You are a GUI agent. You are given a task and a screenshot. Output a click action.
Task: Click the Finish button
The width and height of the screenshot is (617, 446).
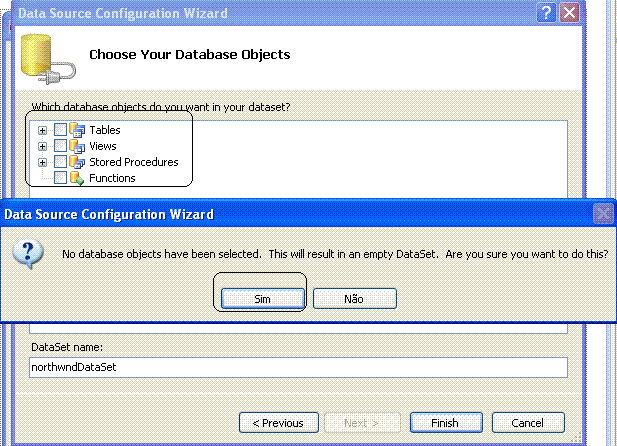(446, 423)
